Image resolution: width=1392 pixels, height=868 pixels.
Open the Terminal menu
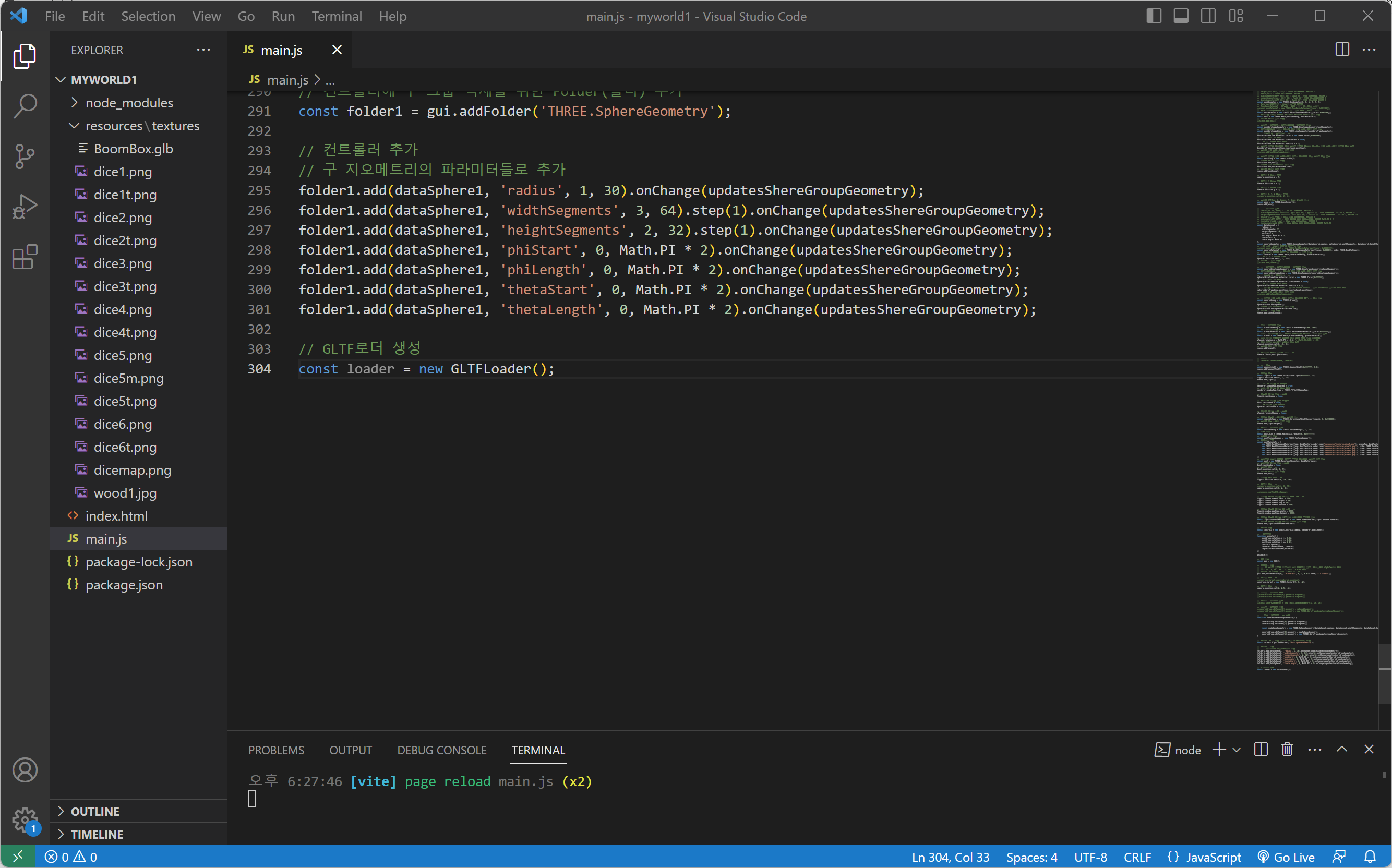point(337,16)
